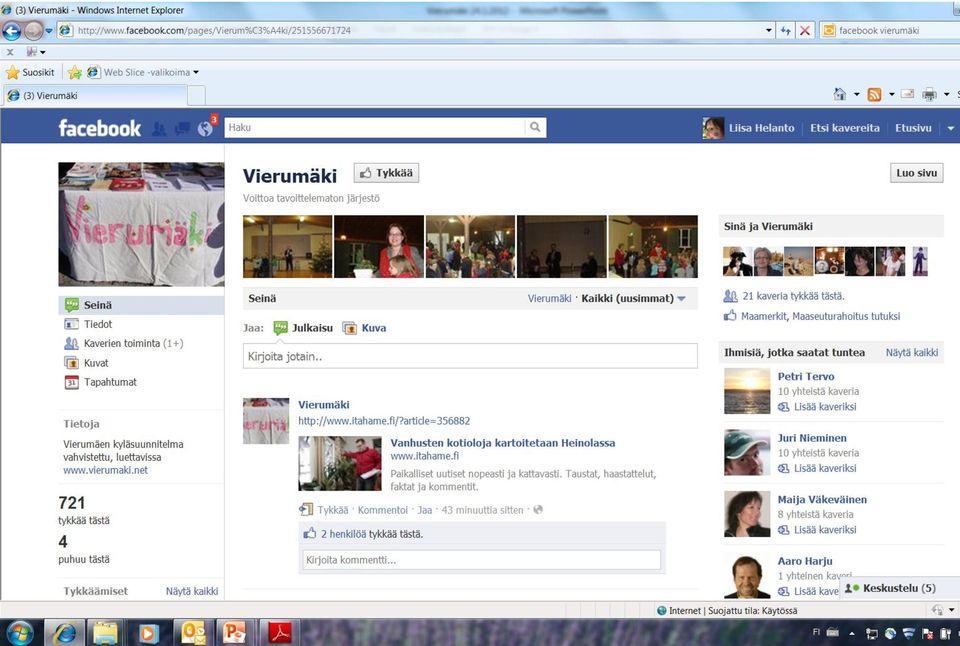Viewport: 960px width, 646px height.
Task: Click Juri Nieminen profile thumbnail
Action: click(747, 453)
